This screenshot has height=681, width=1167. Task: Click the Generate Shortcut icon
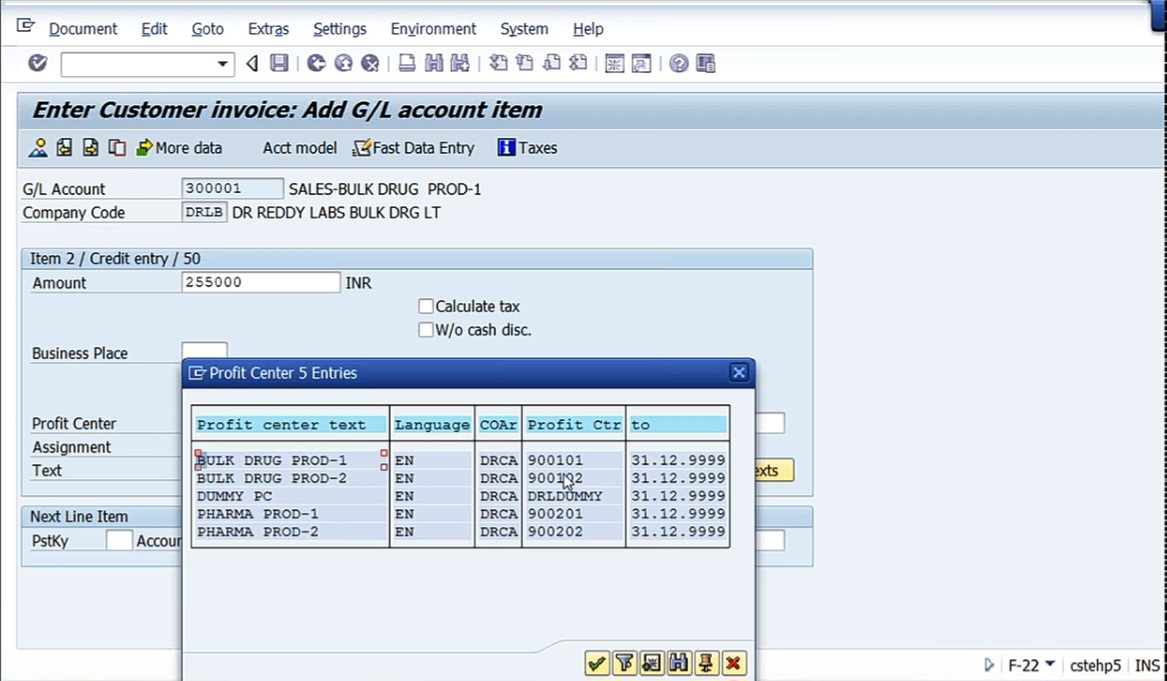(641, 63)
